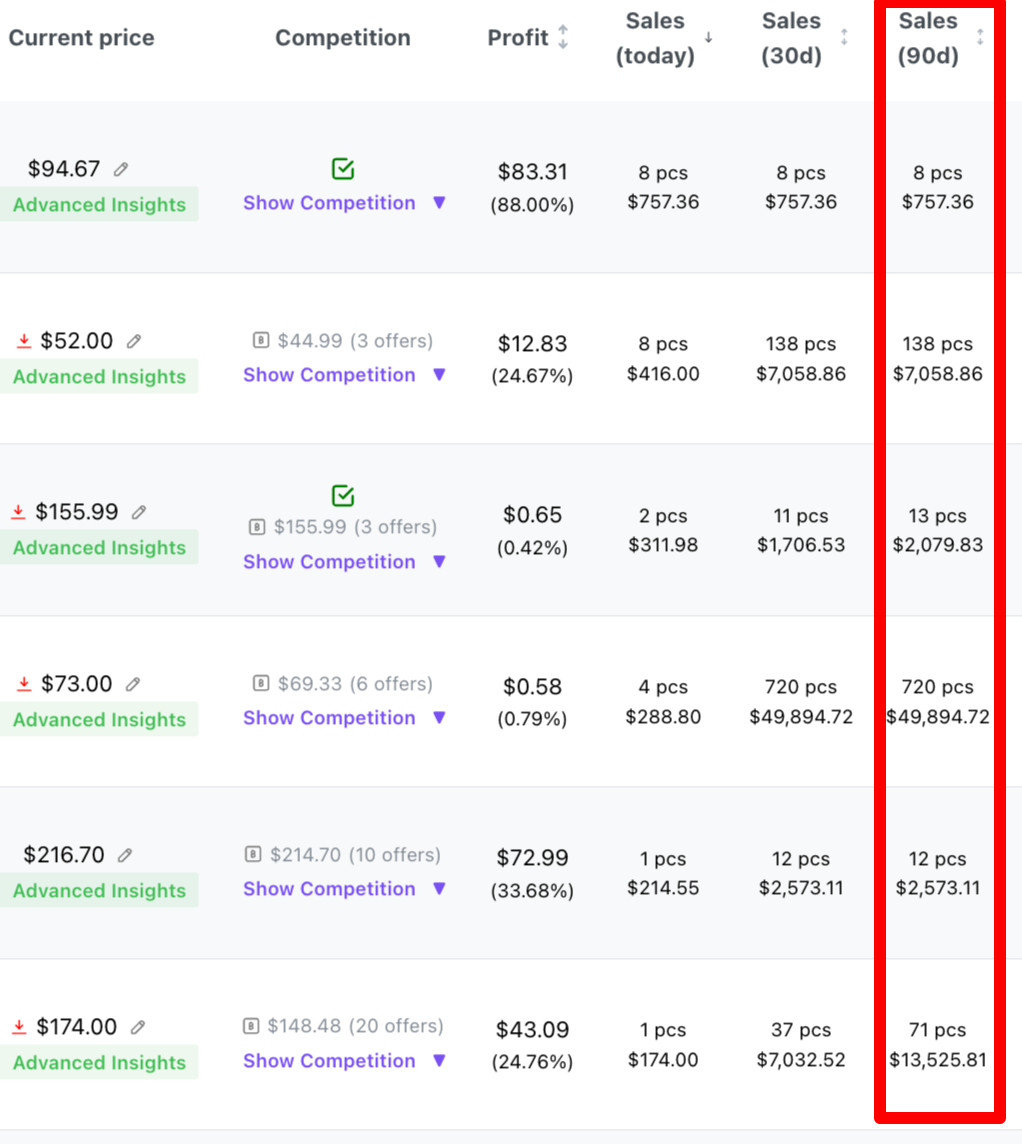This screenshot has width=1022, height=1144.
Task: Click buy box icon next to $44.99
Action: [x=261, y=340]
